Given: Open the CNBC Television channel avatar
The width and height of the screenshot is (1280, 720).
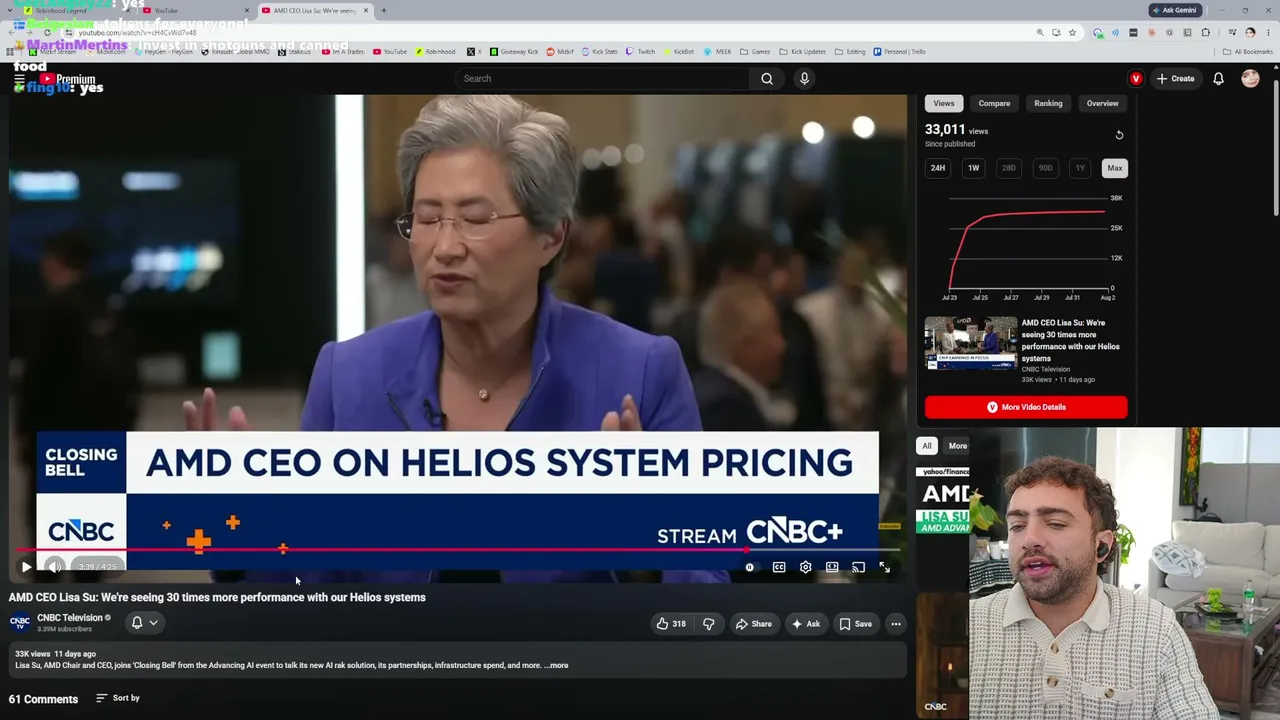Looking at the screenshot, I should pos(19,623).
